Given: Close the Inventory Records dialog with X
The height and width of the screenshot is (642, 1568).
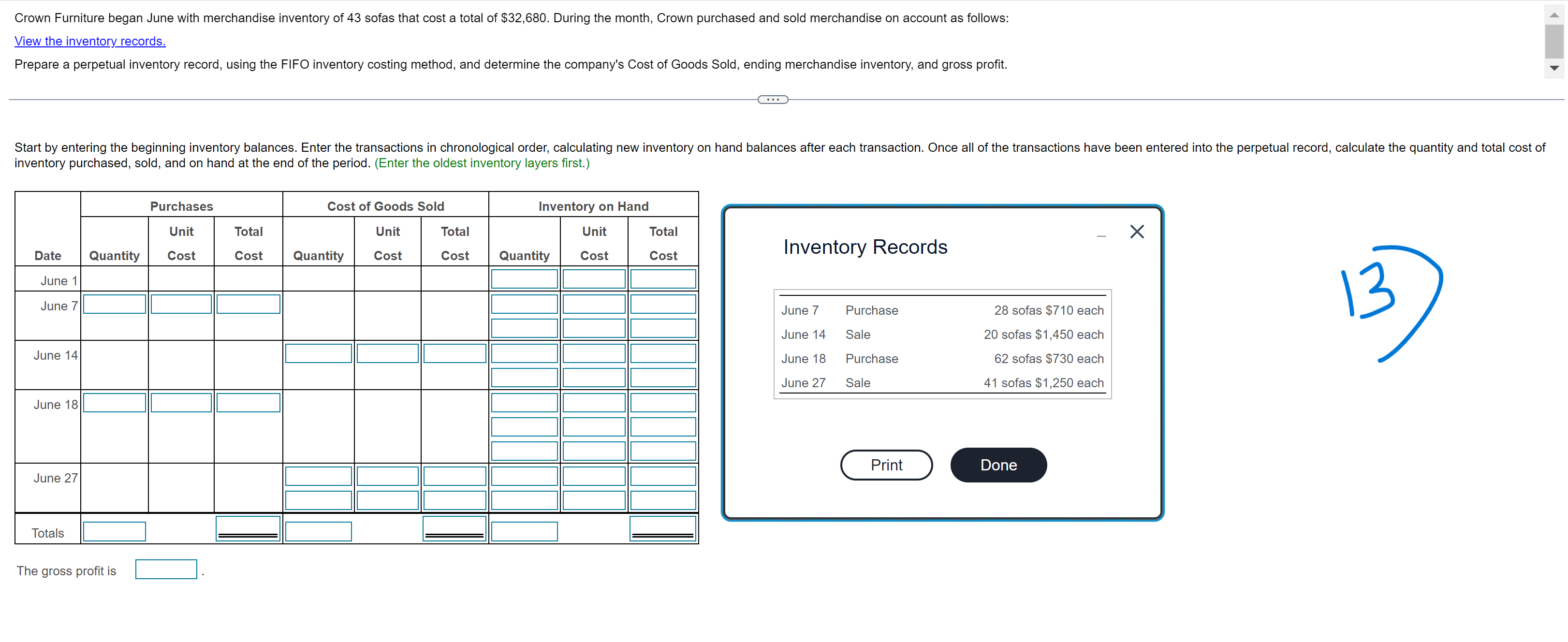Looking at the screenshot, I should 1136,231.
